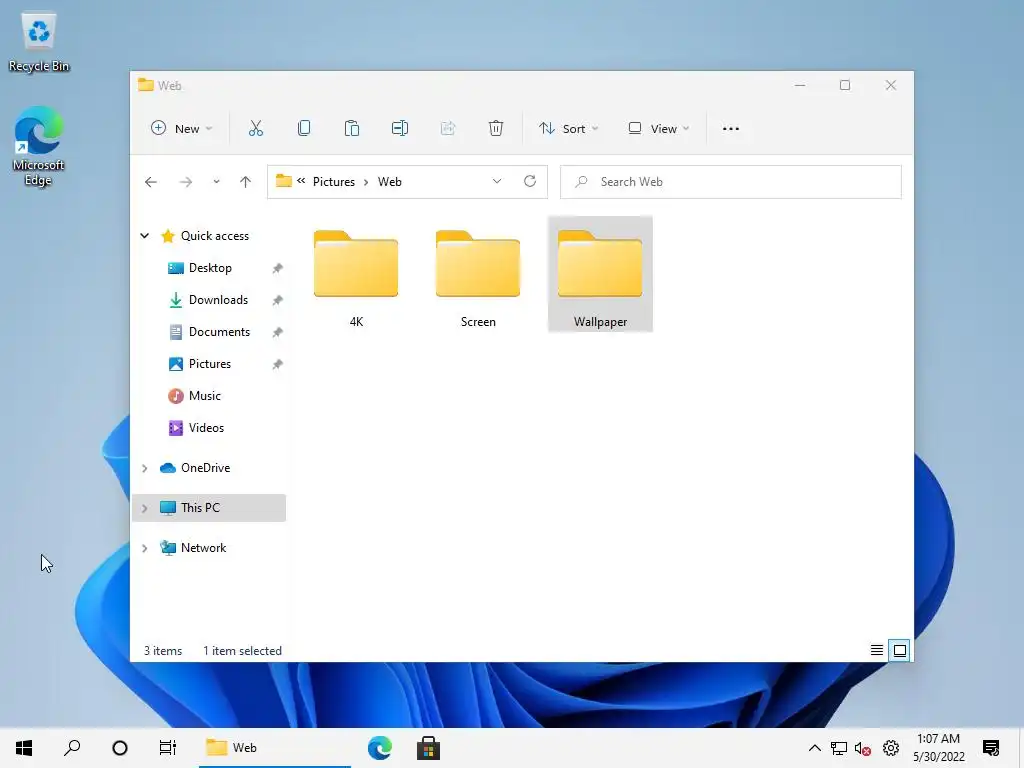Screen dimensions: 1024x768
Task: Click the "1 item selected" status text
Action: [242, 650]
